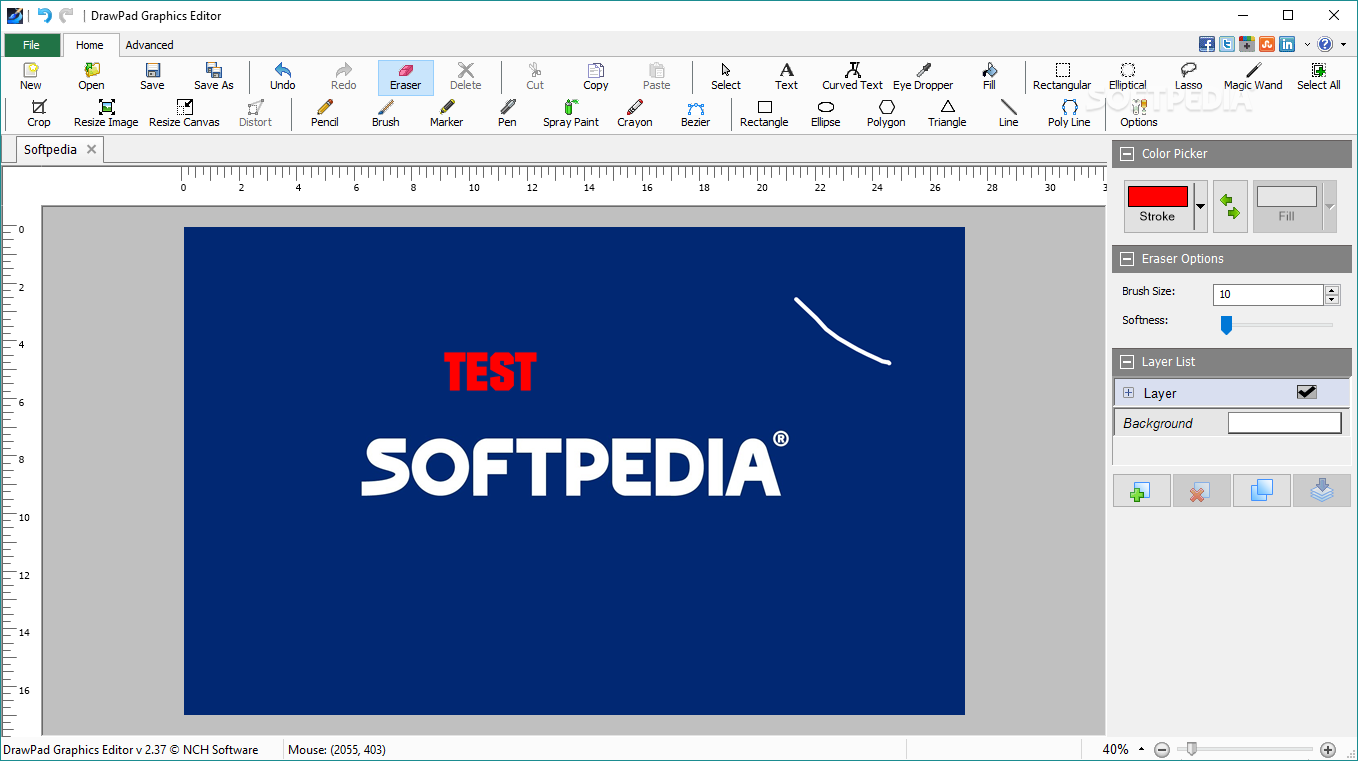Screen dimensions: 1358x761
Task: Click the Brush Size input field
Action: coord(1268,295)
